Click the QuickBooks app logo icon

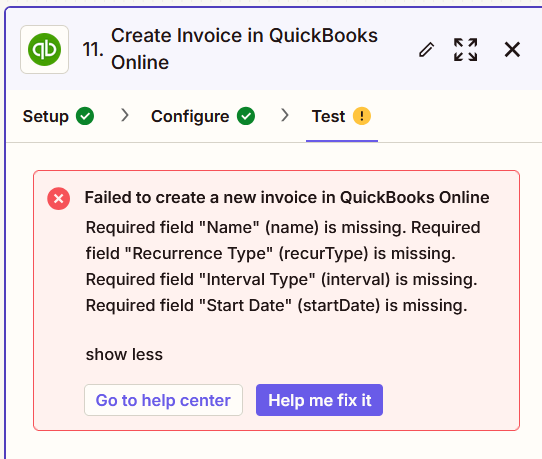click(x=45, y=49)
